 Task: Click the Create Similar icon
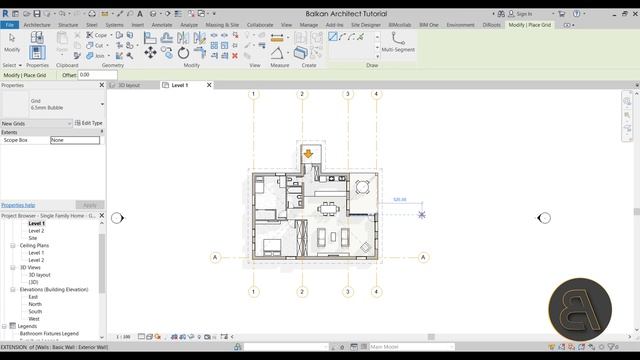coord(300,53)
